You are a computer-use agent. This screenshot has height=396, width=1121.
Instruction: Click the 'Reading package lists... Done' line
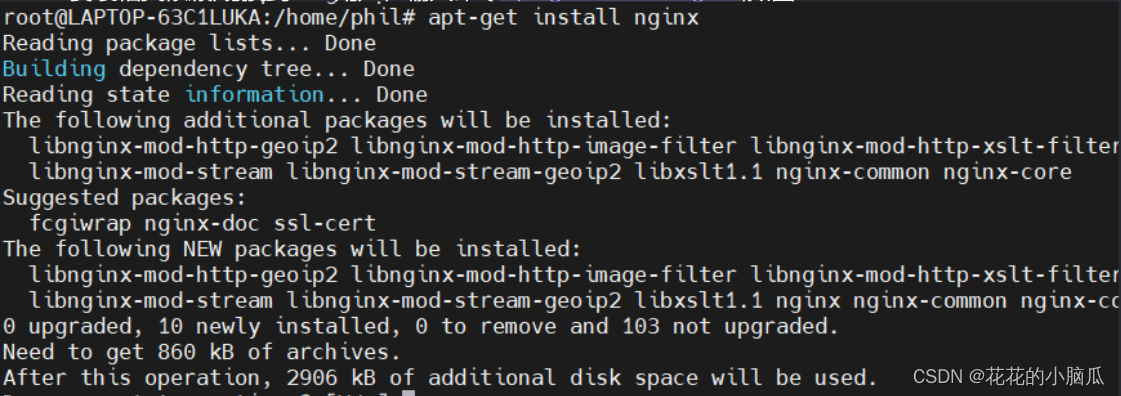[189, 44]
